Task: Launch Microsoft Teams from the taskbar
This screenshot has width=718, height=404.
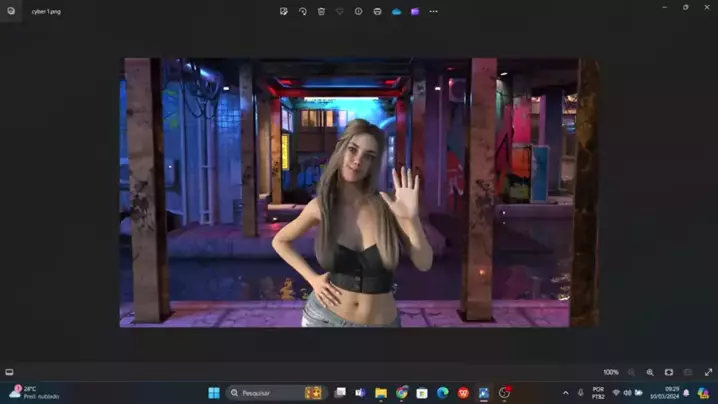Action: pos(361,393)
